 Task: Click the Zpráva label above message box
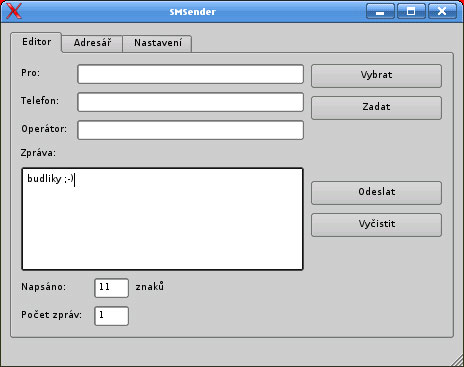click(x=38, y=153)
